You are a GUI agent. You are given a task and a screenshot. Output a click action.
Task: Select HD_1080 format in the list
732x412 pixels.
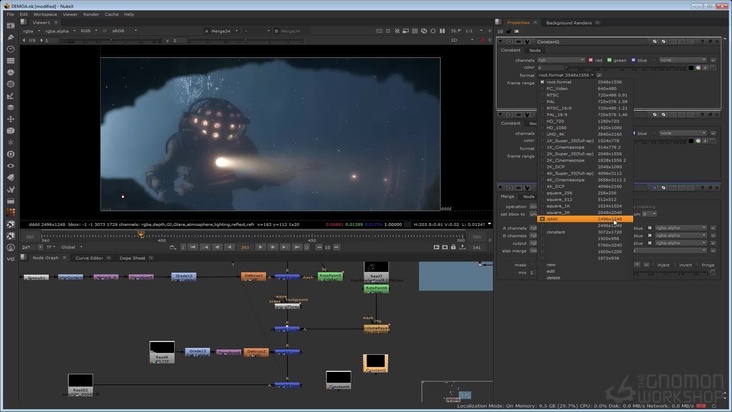click(585, 127)
